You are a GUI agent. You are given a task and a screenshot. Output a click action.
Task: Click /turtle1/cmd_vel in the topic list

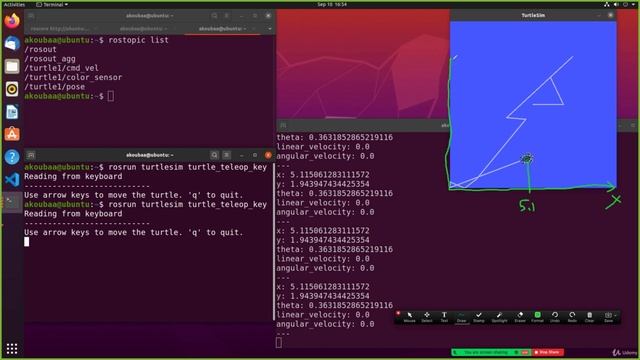click(x=61, y=68)
